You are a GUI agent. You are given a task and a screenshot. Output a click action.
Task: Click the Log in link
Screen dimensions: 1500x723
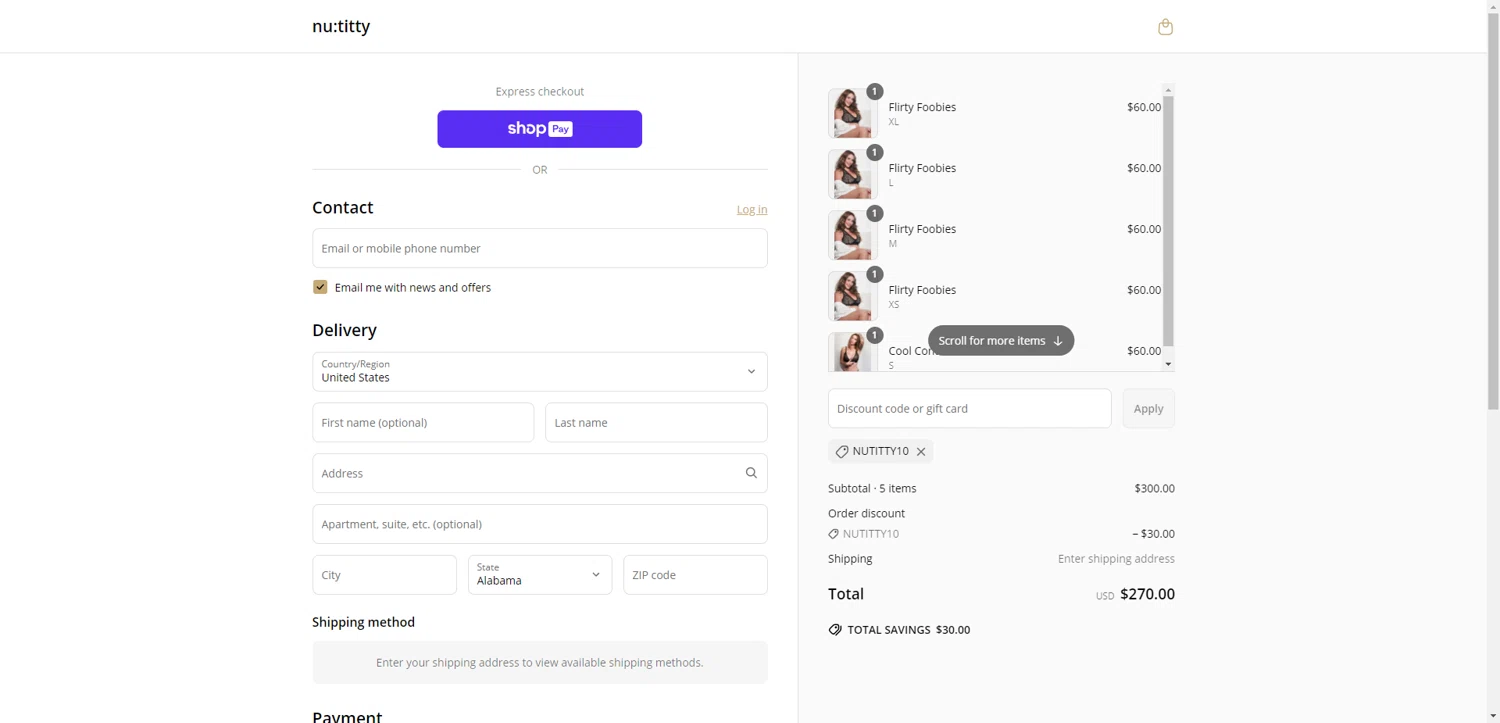coord(752,210)
